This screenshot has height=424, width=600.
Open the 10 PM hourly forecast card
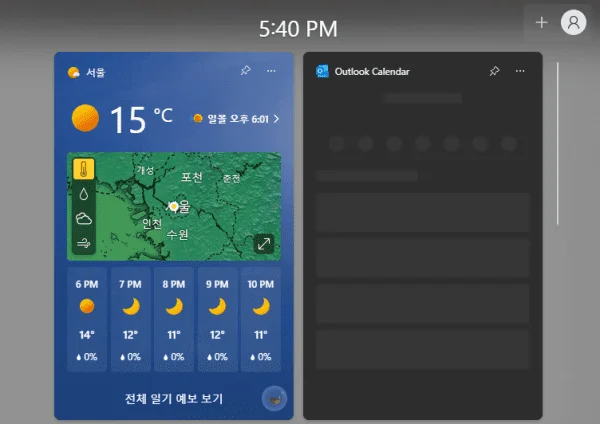[x=261, y=320]
